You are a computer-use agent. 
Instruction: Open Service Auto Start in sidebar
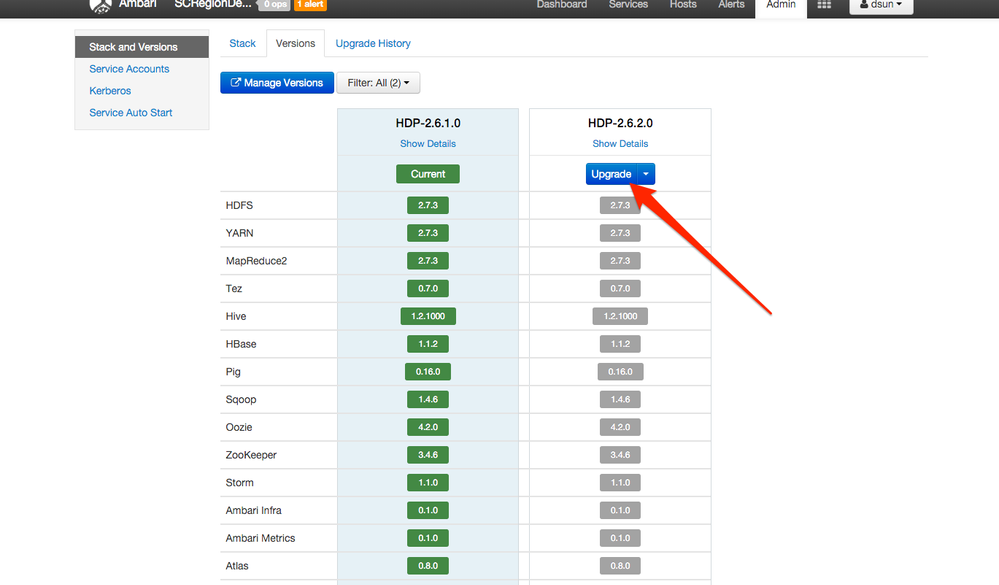tap(131, 112)
